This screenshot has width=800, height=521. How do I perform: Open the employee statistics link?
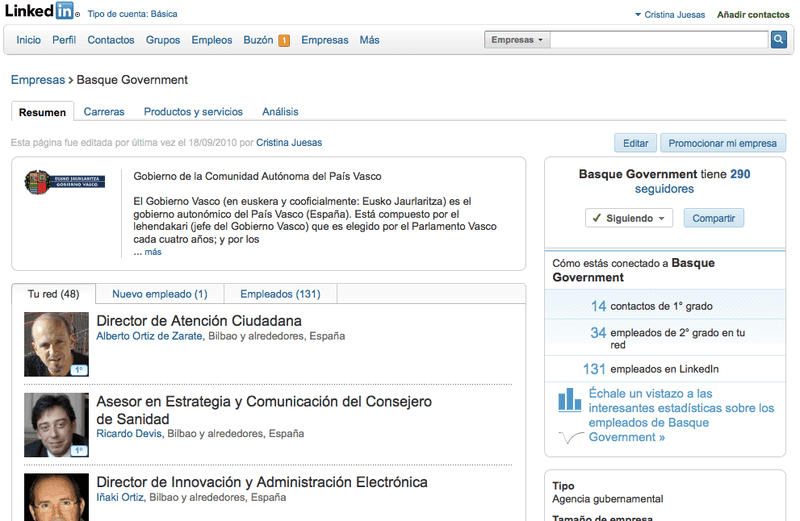681,415
